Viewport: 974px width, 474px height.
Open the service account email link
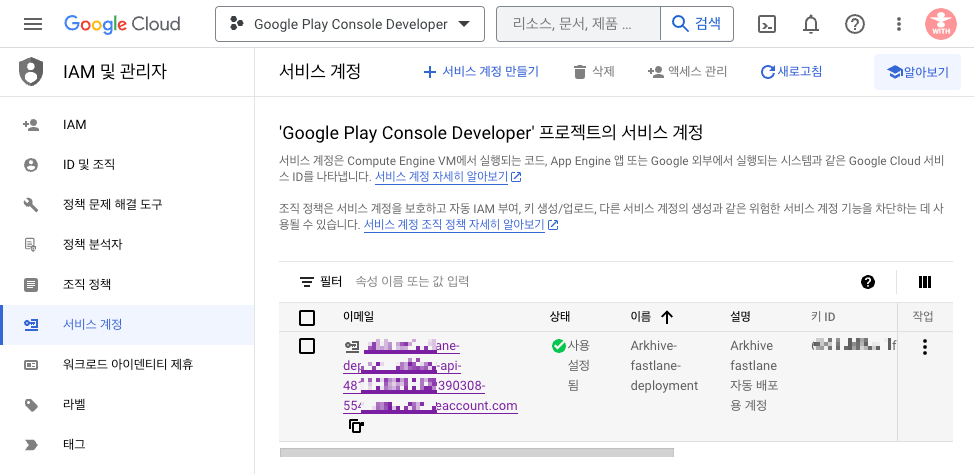click(x=430, y=376)
